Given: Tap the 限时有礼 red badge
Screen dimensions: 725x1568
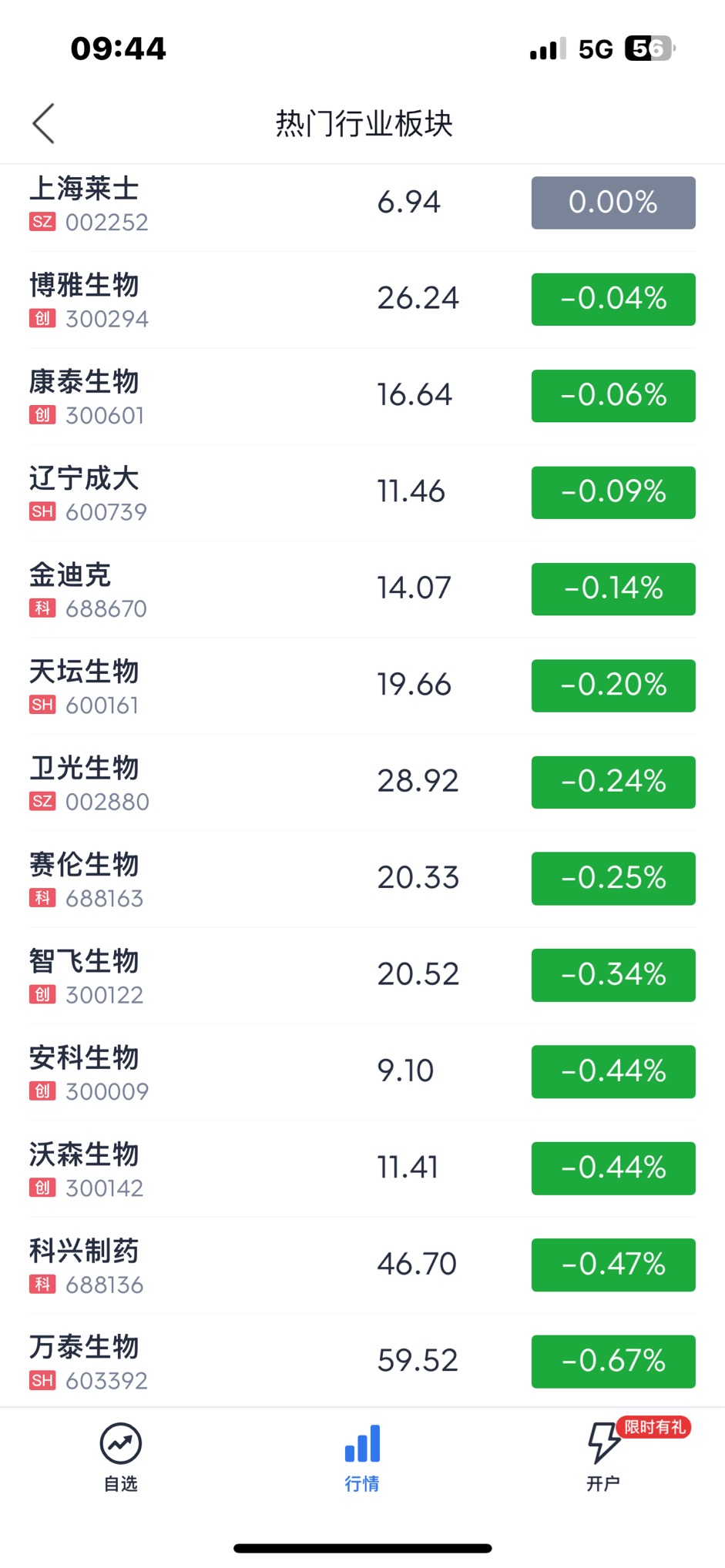Looking at the screenshot, I should click(654, 1427).
